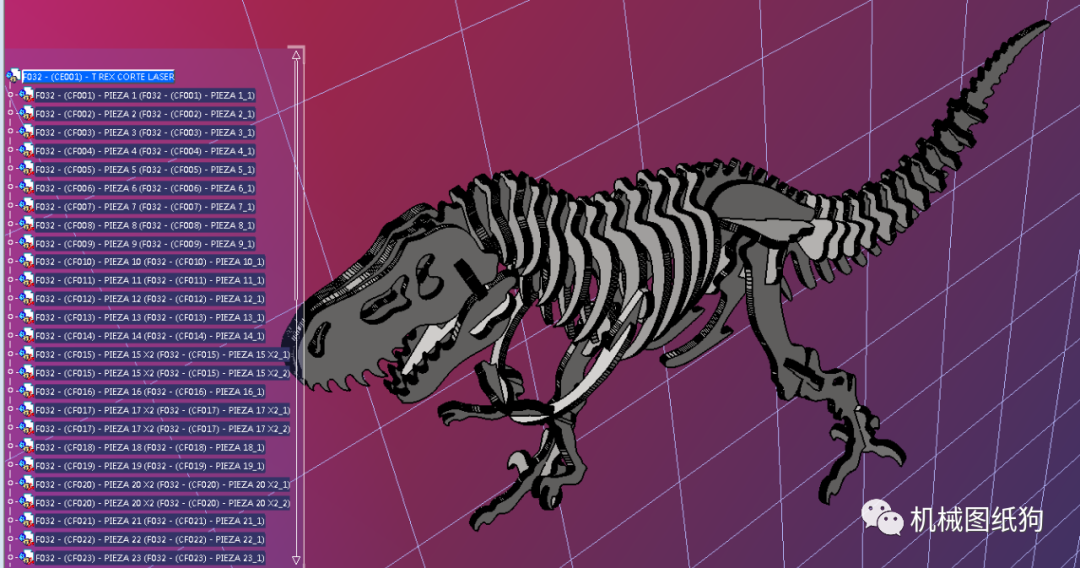Screen dimensions: 1080x568
Task: Click the tree panel scroll-down arrow
Action: 296,560
